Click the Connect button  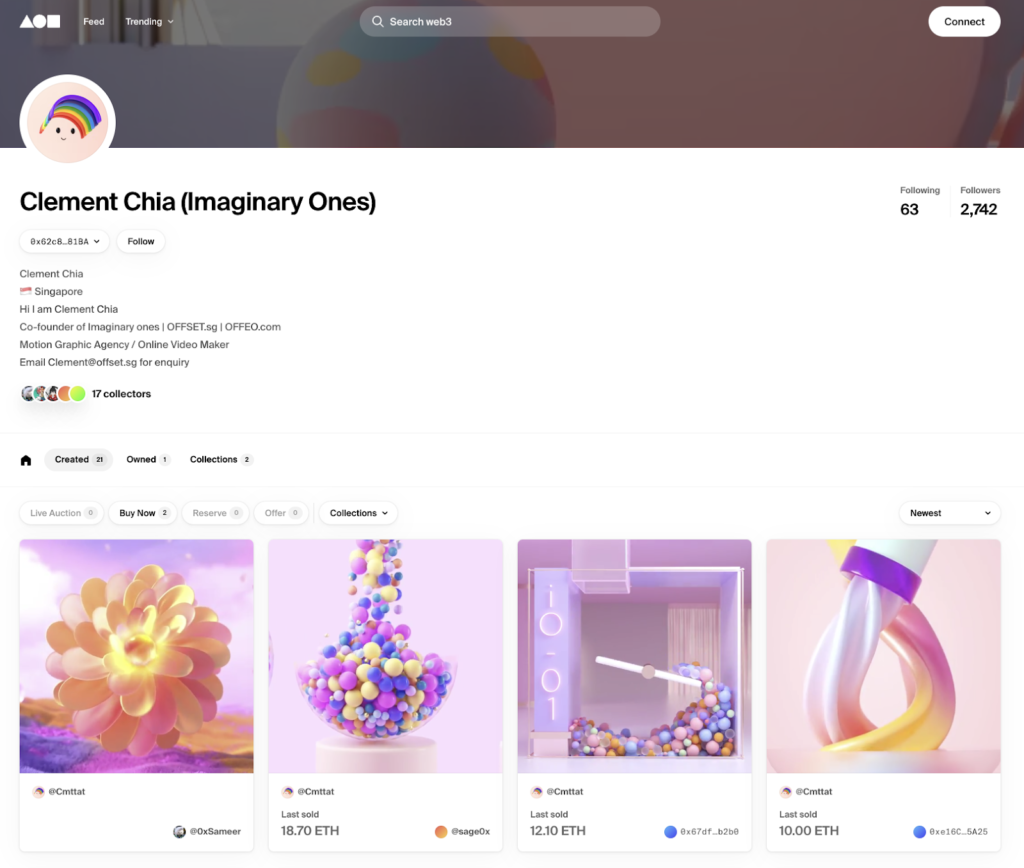pyautogui.click(x=964, y=22)
